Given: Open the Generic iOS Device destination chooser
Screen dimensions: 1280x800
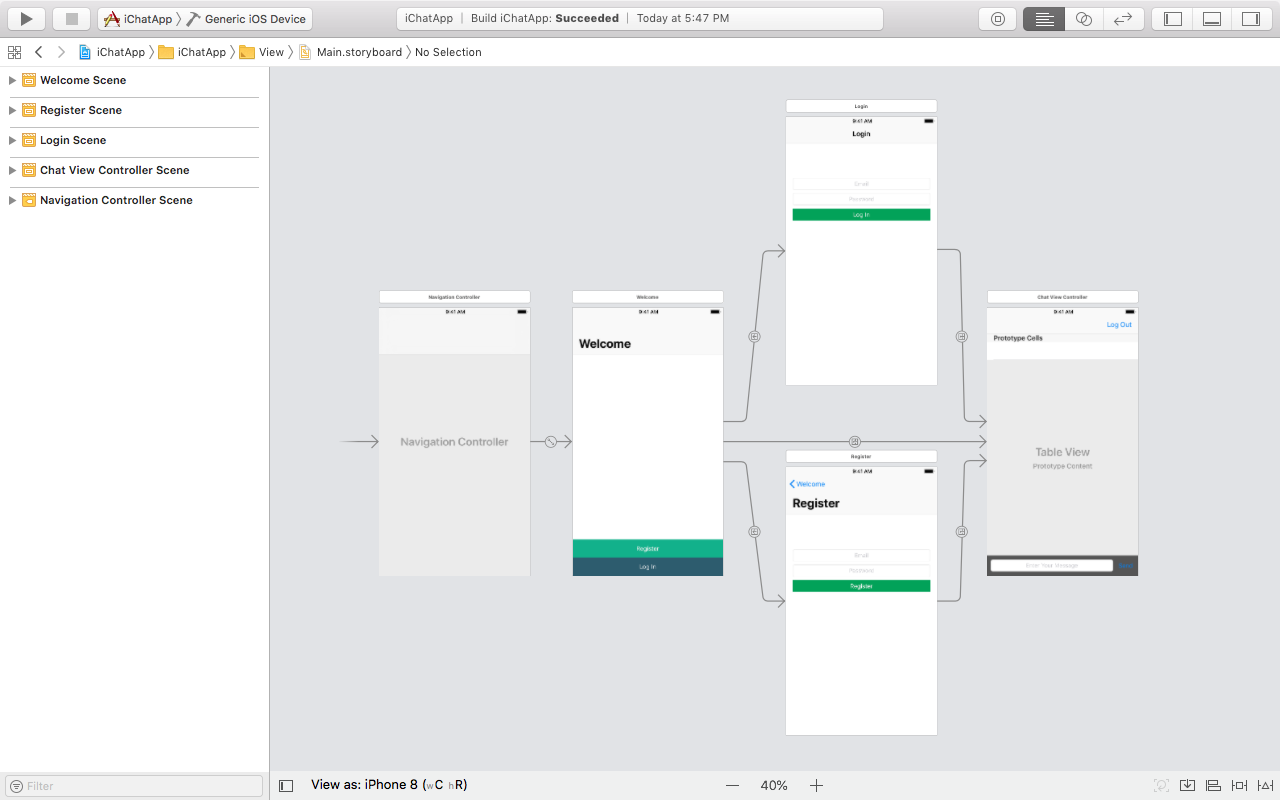Looking at the screenshot, I should pyautogui.click(x=246, y=18).
